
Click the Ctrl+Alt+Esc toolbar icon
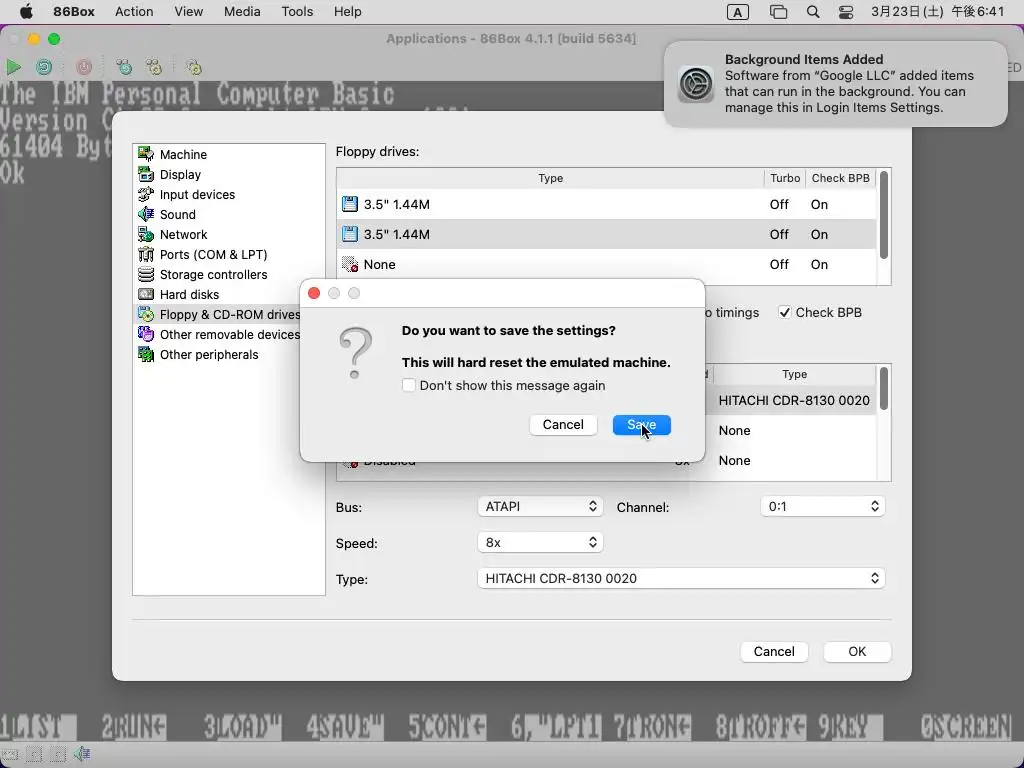point(154,67)
